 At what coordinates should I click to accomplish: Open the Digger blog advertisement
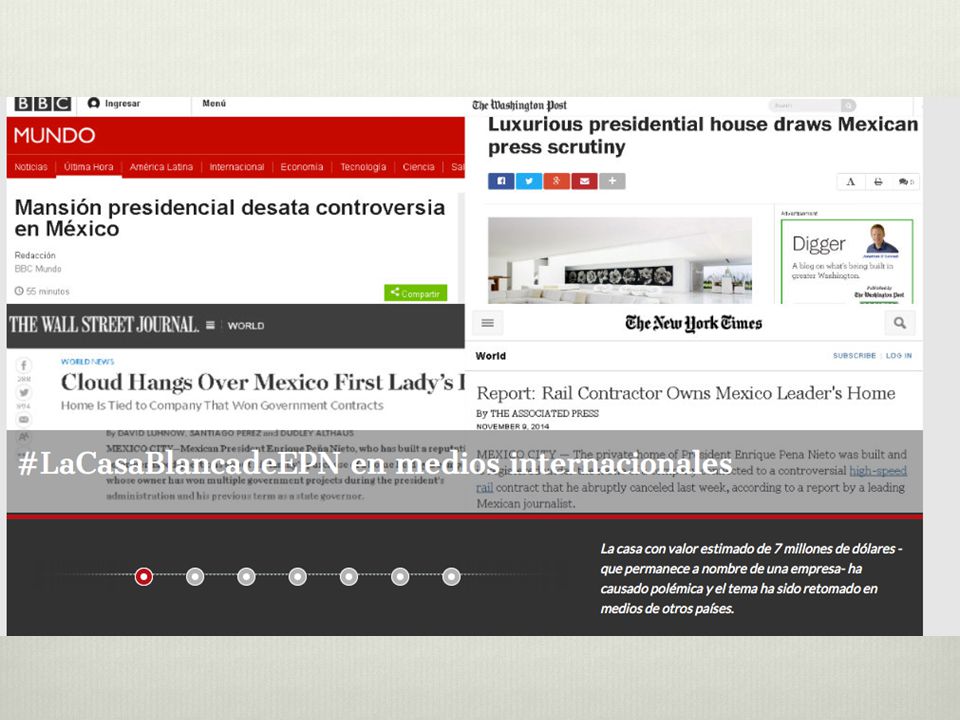point(847,261)
